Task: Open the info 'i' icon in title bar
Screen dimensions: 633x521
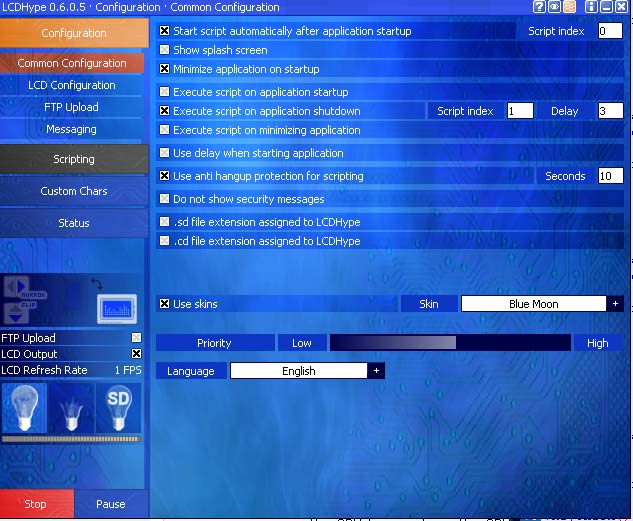Action: tap(591, 7)
